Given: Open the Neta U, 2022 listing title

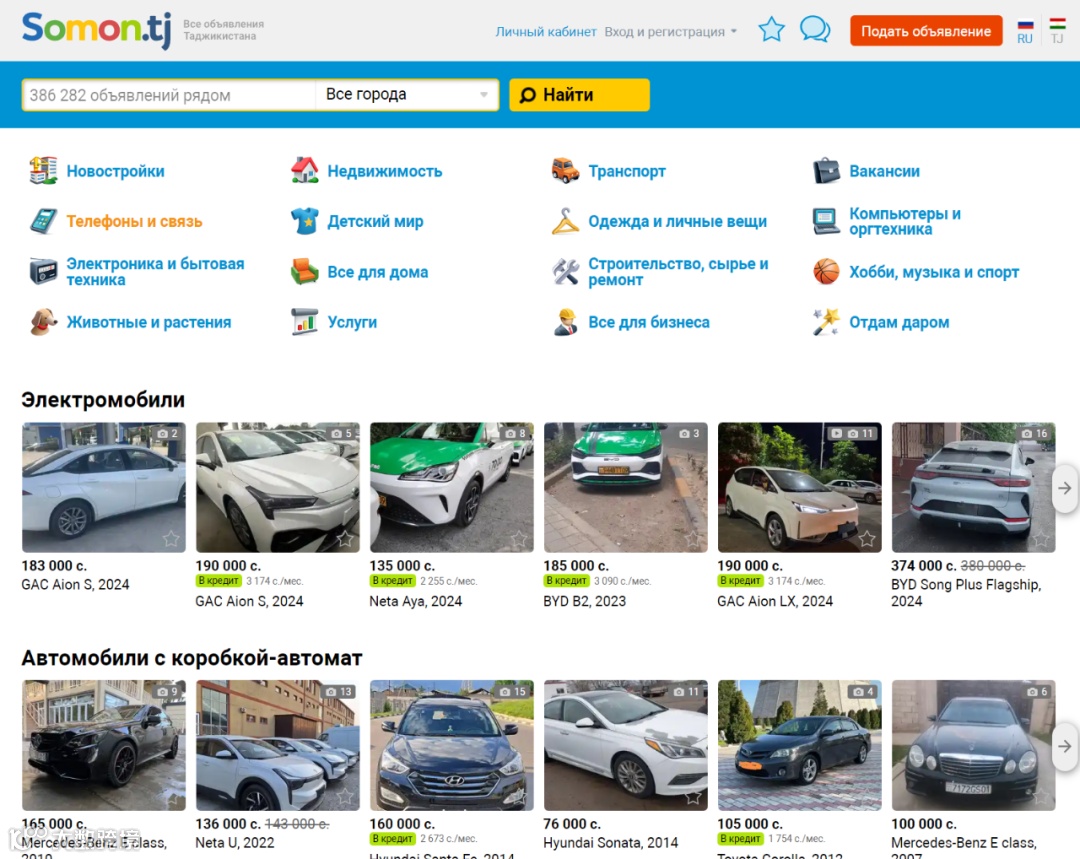Looking at the screenshot, I should pyautogui.click(x=235, y=842).
